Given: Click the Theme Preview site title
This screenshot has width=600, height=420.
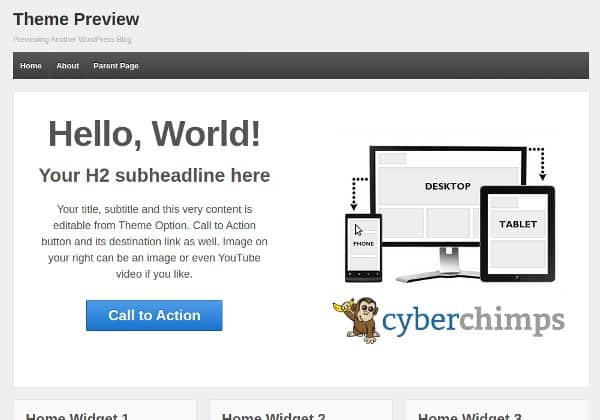Looking at the screenshot, I should click(76, 19).
